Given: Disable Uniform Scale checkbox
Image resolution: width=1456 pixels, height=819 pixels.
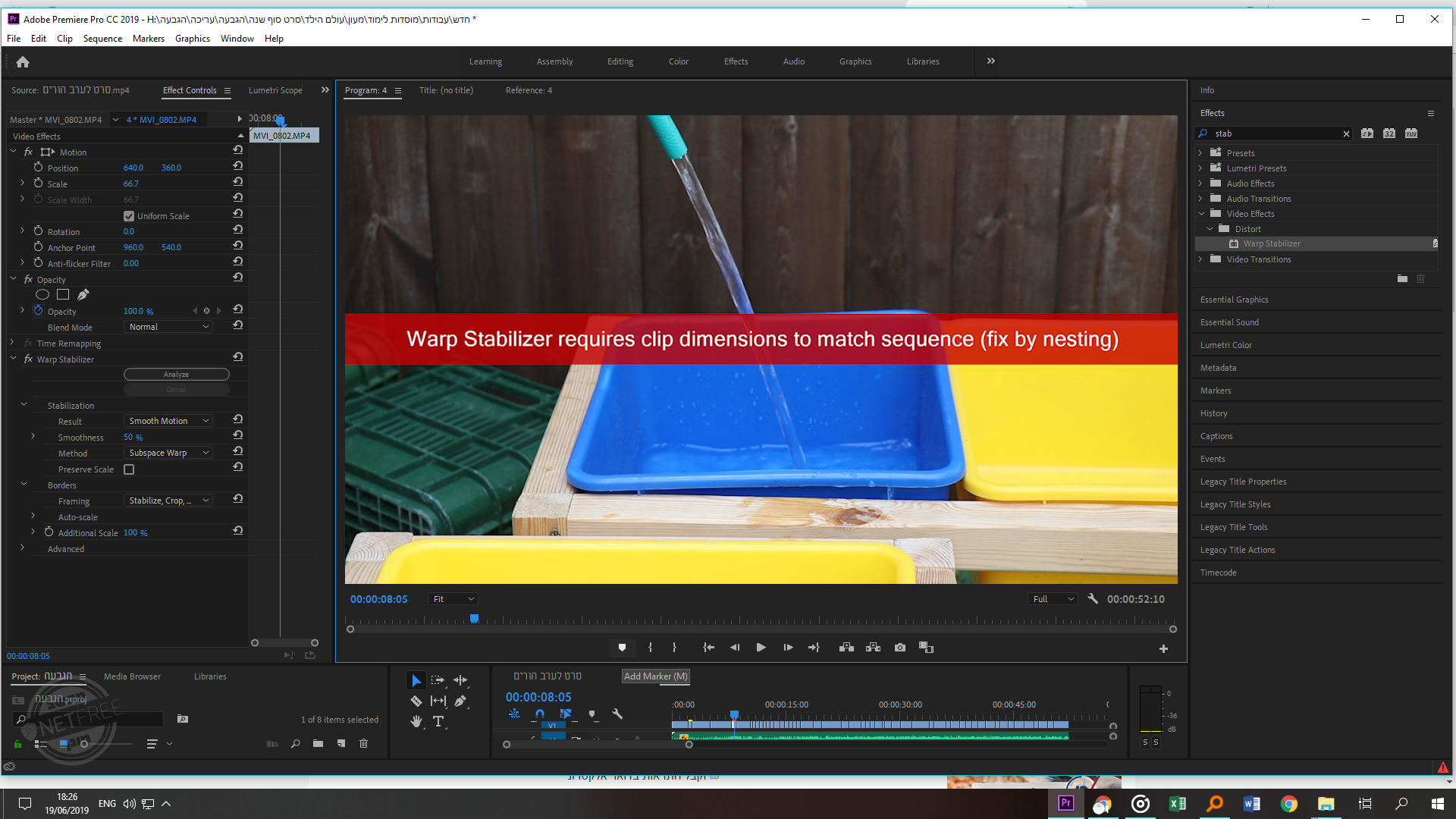Looking at the screenshot, I should point(129,216).
